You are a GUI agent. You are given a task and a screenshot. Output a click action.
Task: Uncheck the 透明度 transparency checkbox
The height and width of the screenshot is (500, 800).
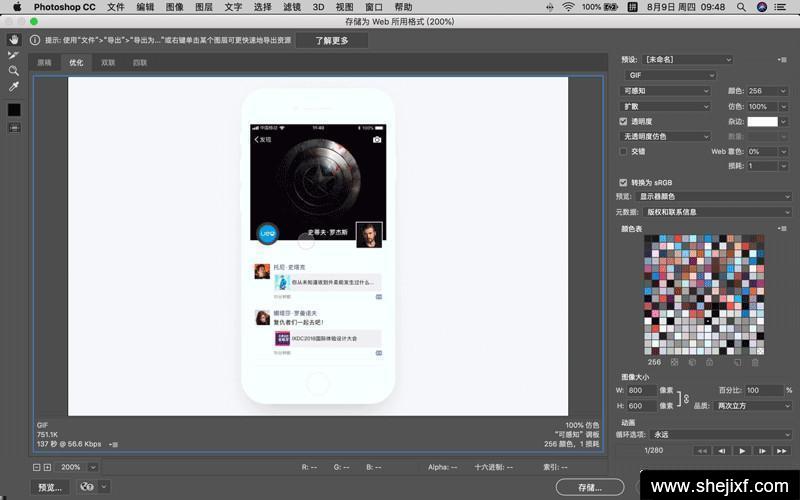coord(624,121)
